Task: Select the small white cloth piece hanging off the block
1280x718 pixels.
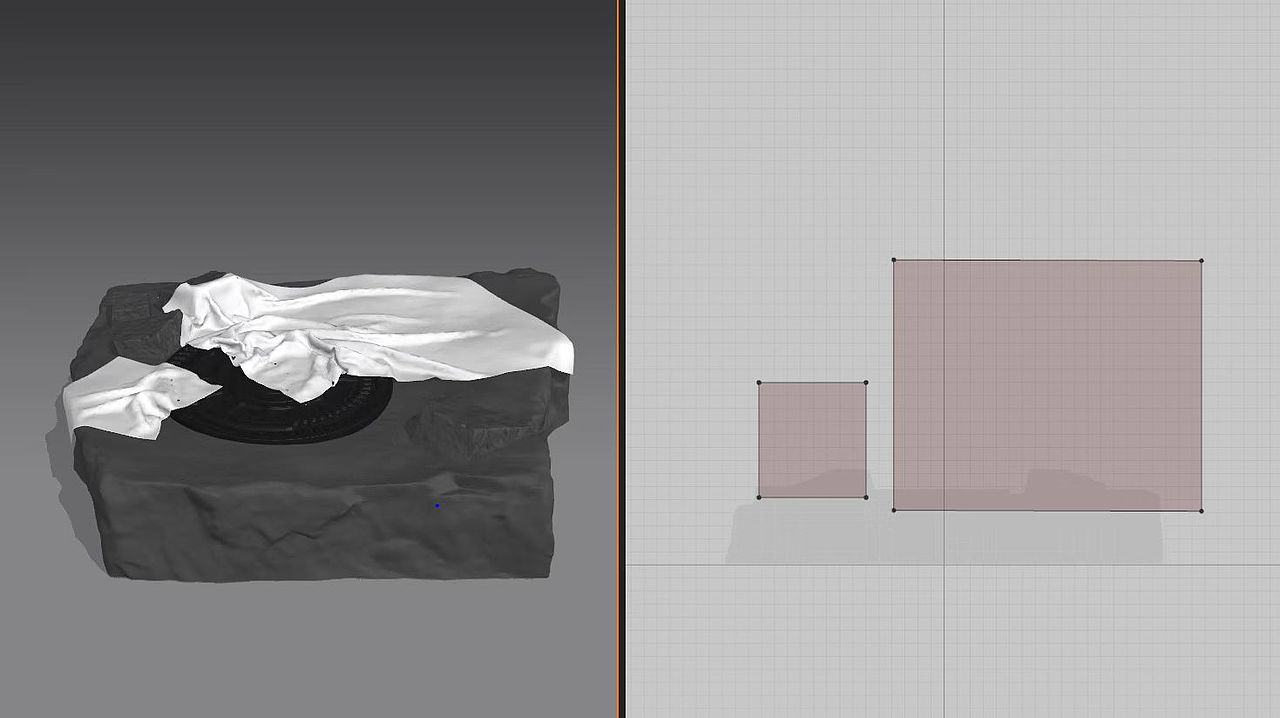Action: click(125, 400)
